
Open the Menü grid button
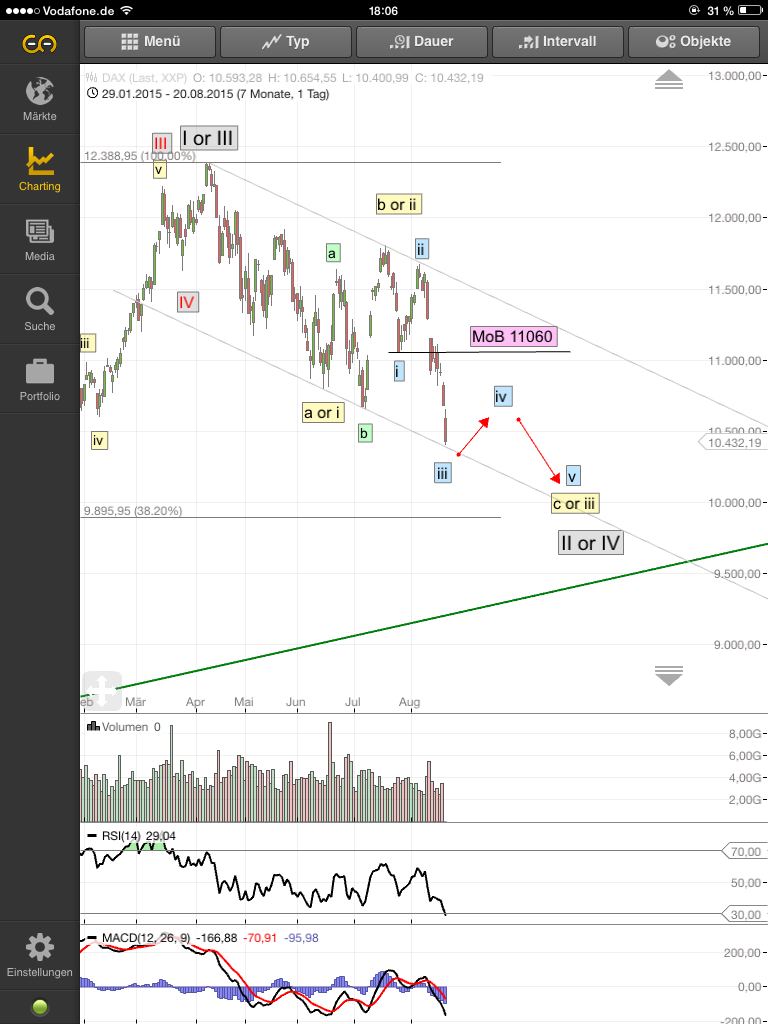pyautogui.click(x=150, y=42)
